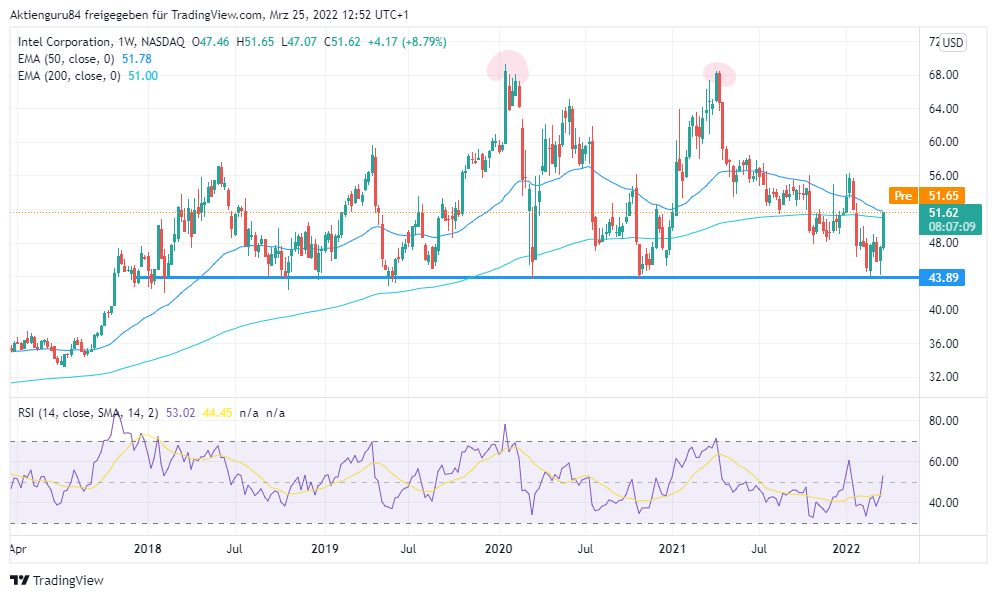Click the Apr label on the time axis
The height and width of the screenshot is (598, 997).
[x=18, y=549]
